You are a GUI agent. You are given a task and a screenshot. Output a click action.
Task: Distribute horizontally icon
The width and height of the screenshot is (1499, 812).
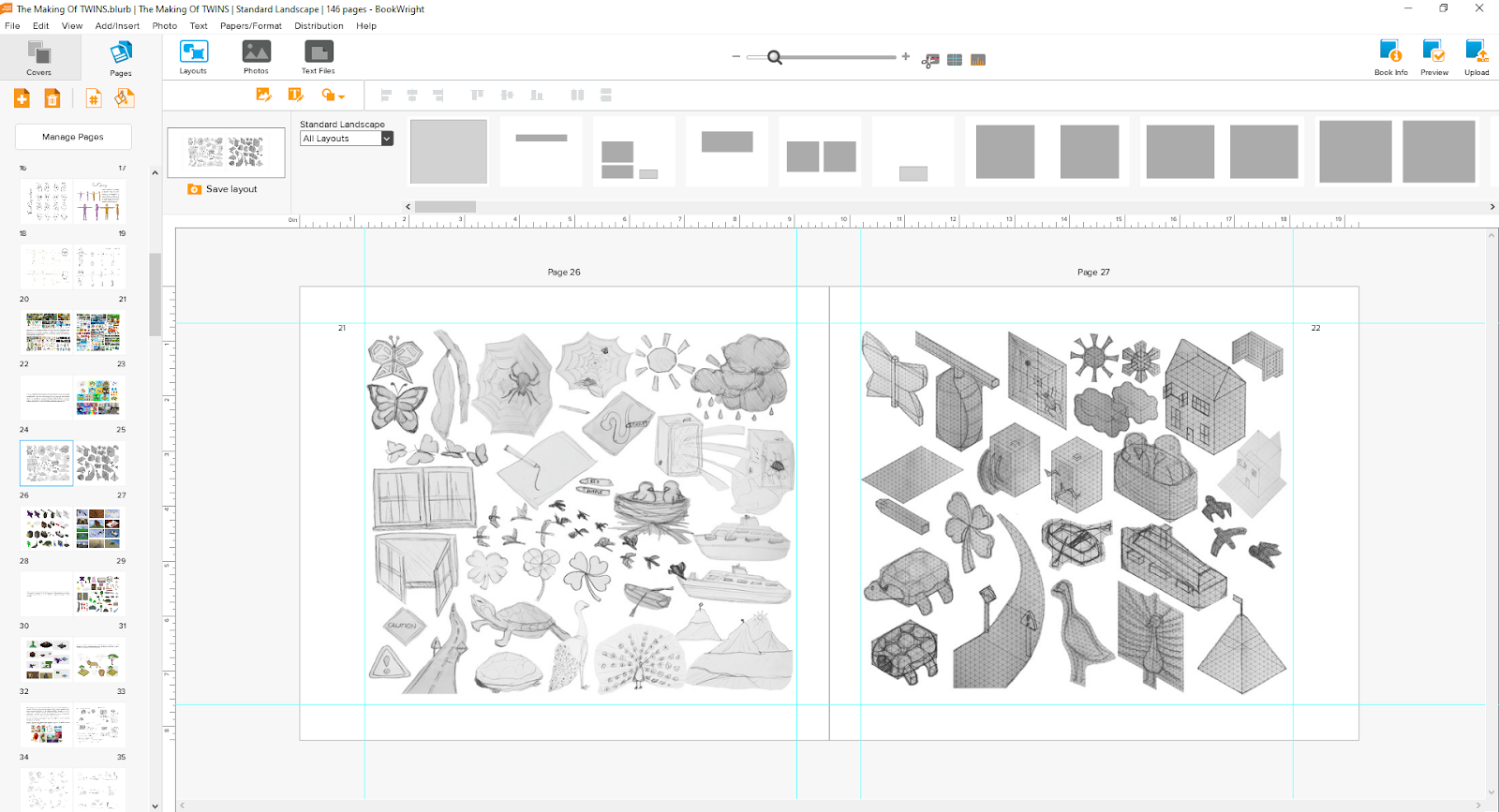click(x=577, y=95)
